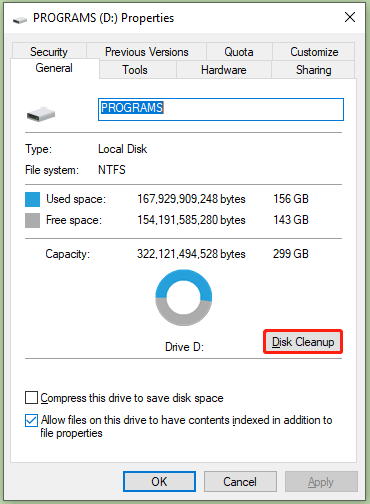Screen dimensions: 370x504
Task: Select the Customize tab
Action: (x=314, y=51)
